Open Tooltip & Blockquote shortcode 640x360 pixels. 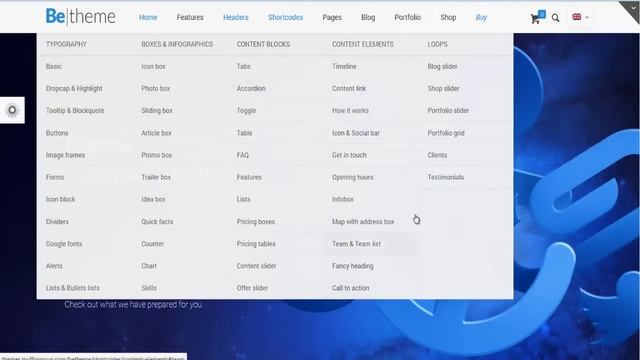point(75,111)
